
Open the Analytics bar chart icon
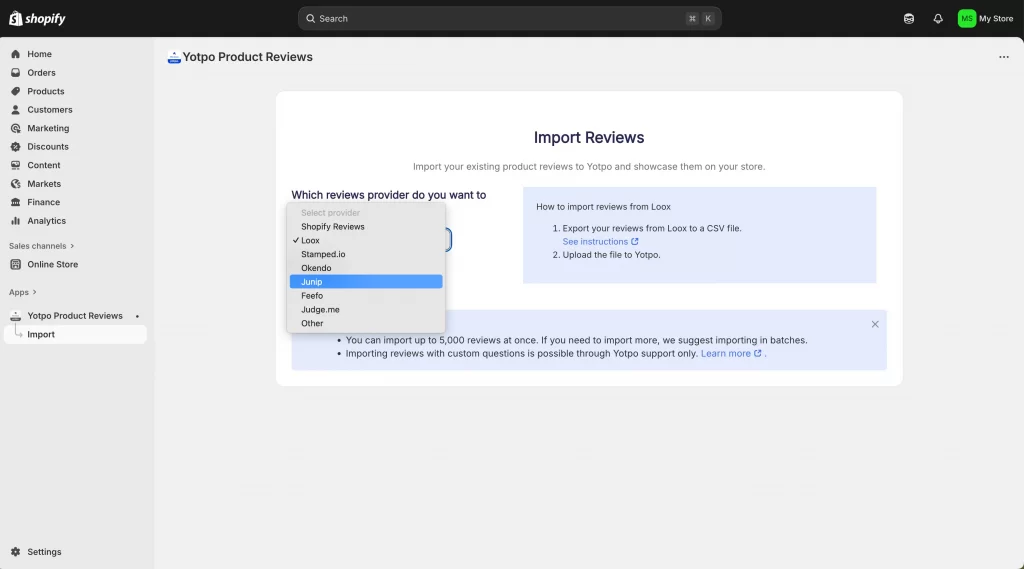(16, 221)
